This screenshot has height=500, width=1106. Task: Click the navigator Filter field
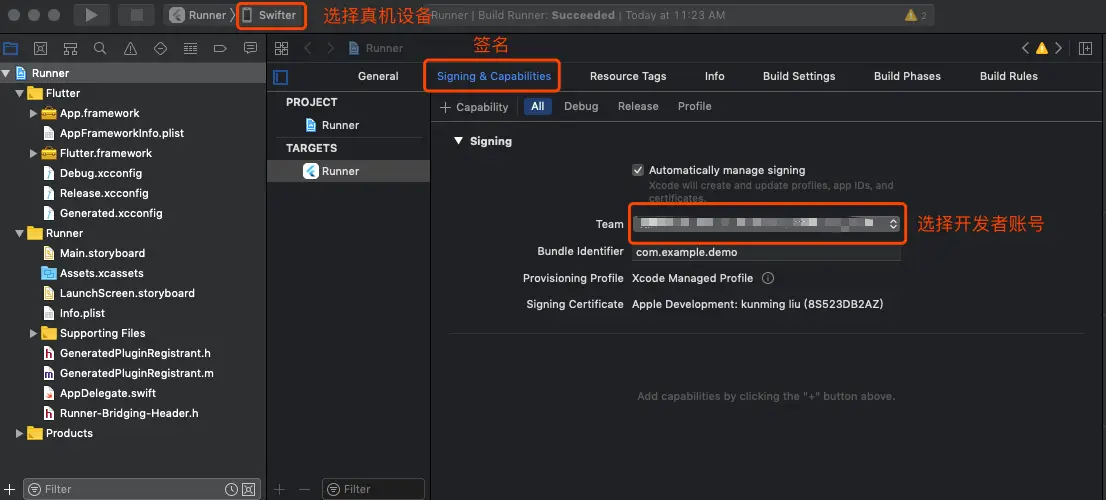142,489
